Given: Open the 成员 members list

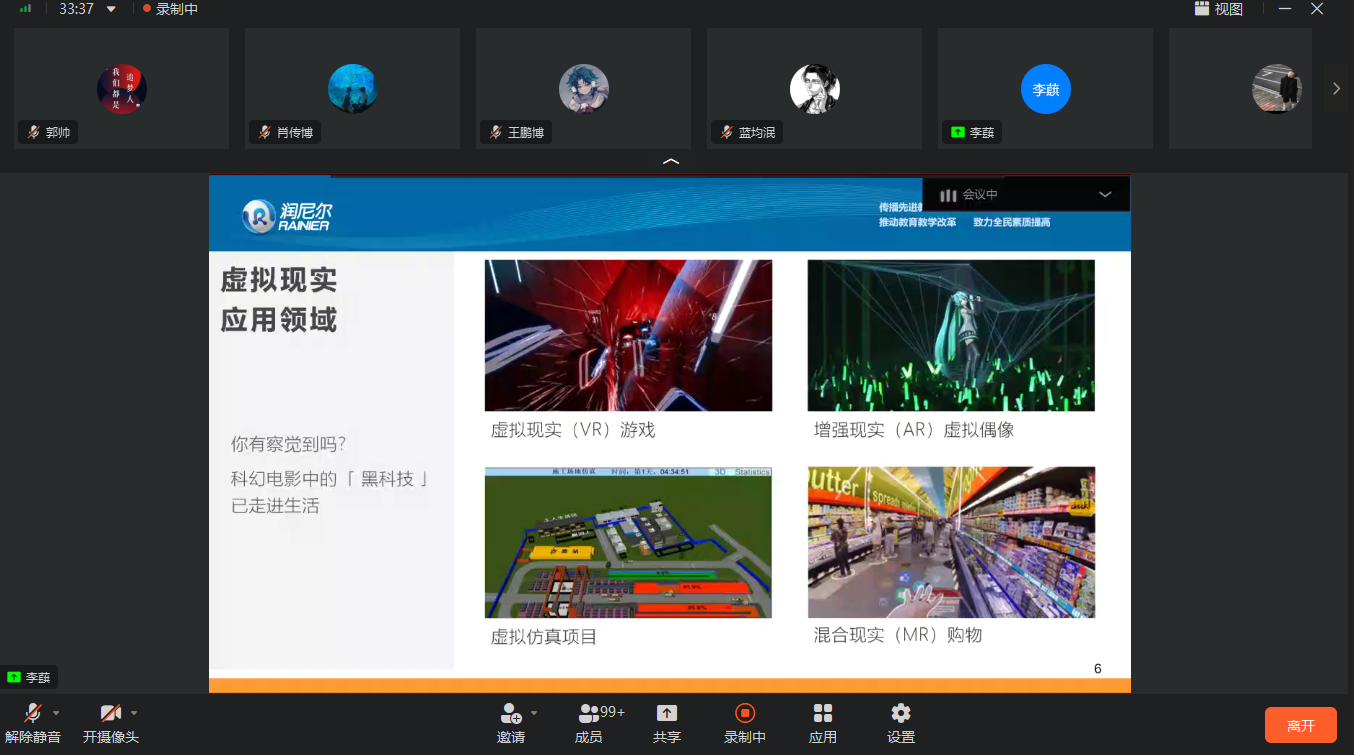Looking at the screenshot, I should [589, 714].
